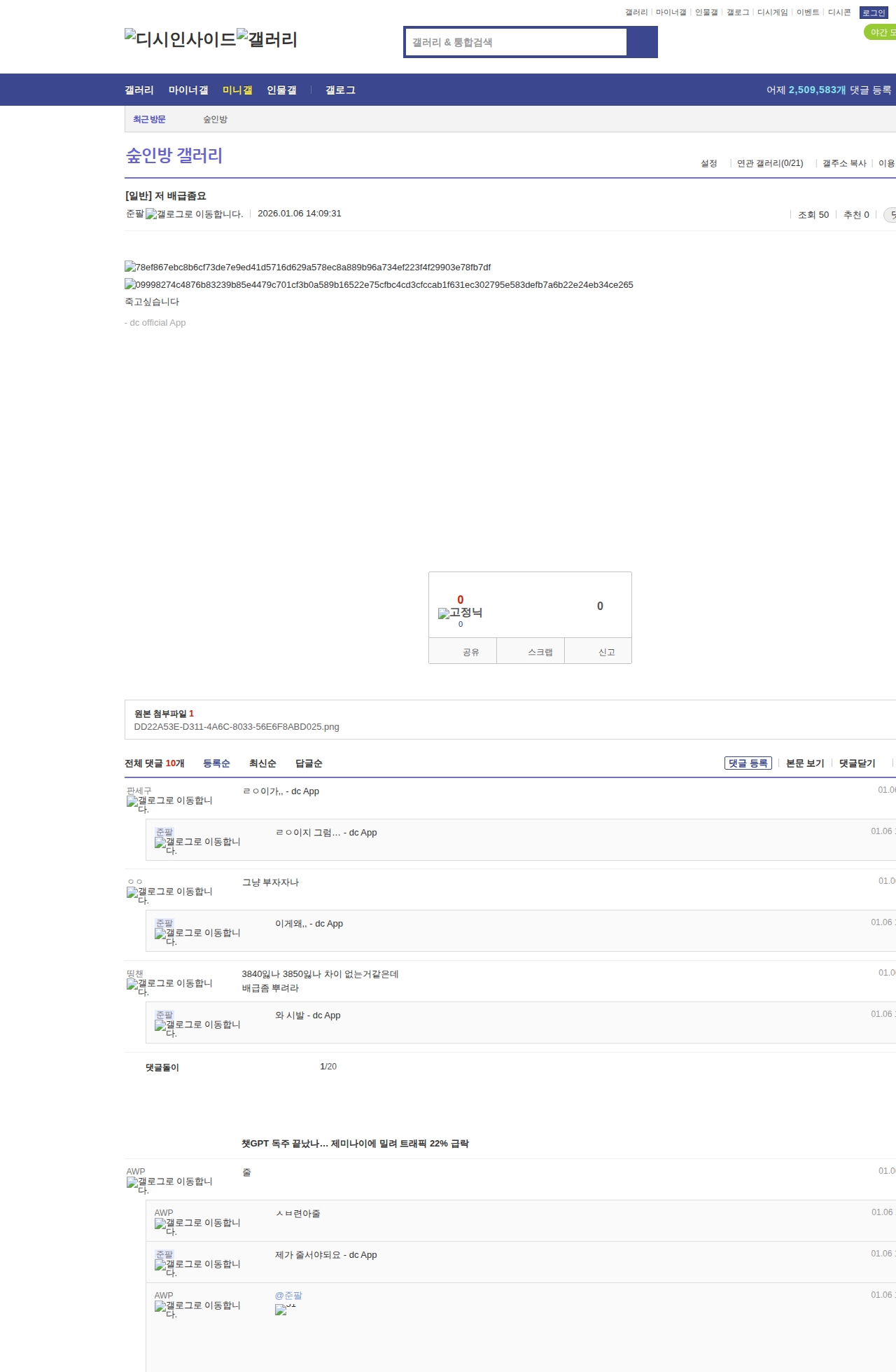Click the gray downvote count 0

(600, 606)
